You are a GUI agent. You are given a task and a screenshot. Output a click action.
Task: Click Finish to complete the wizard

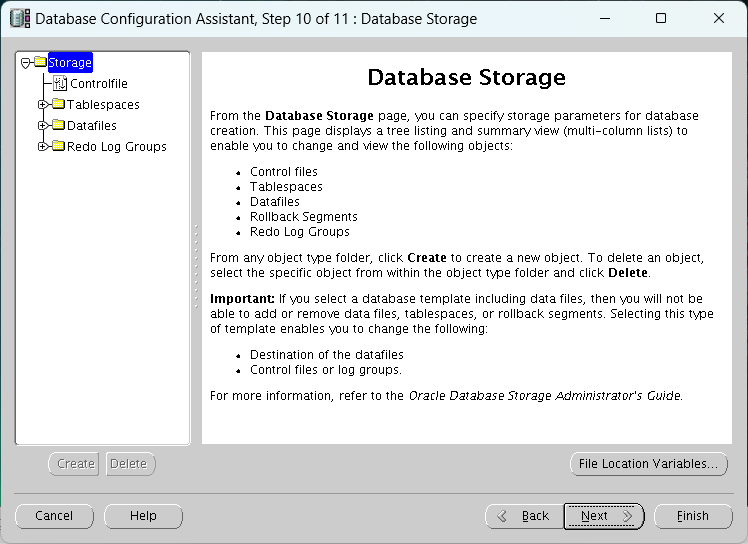[693, 516]
